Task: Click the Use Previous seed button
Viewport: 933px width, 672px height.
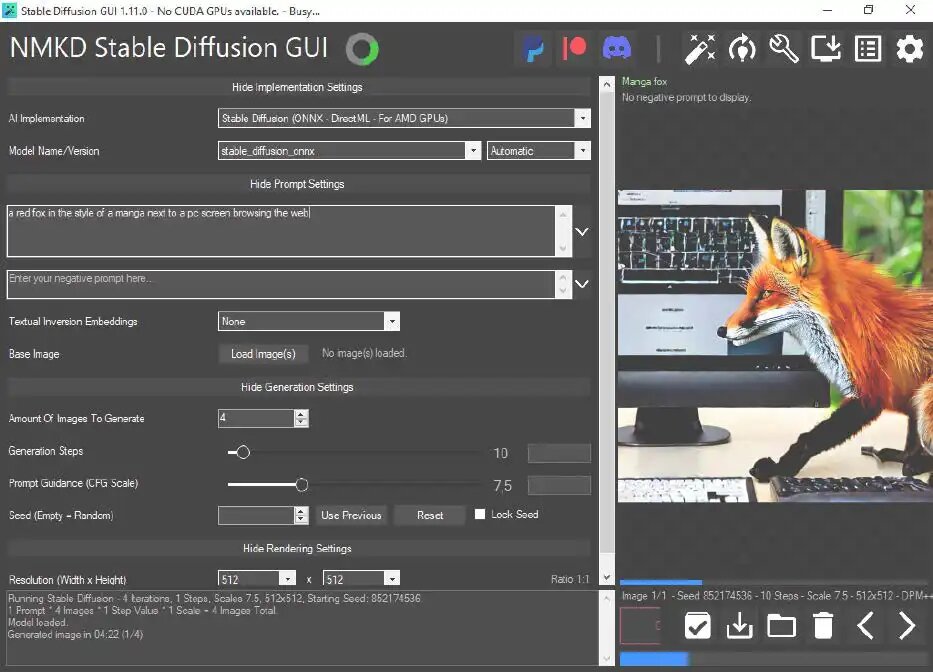Action: [351, 515]
